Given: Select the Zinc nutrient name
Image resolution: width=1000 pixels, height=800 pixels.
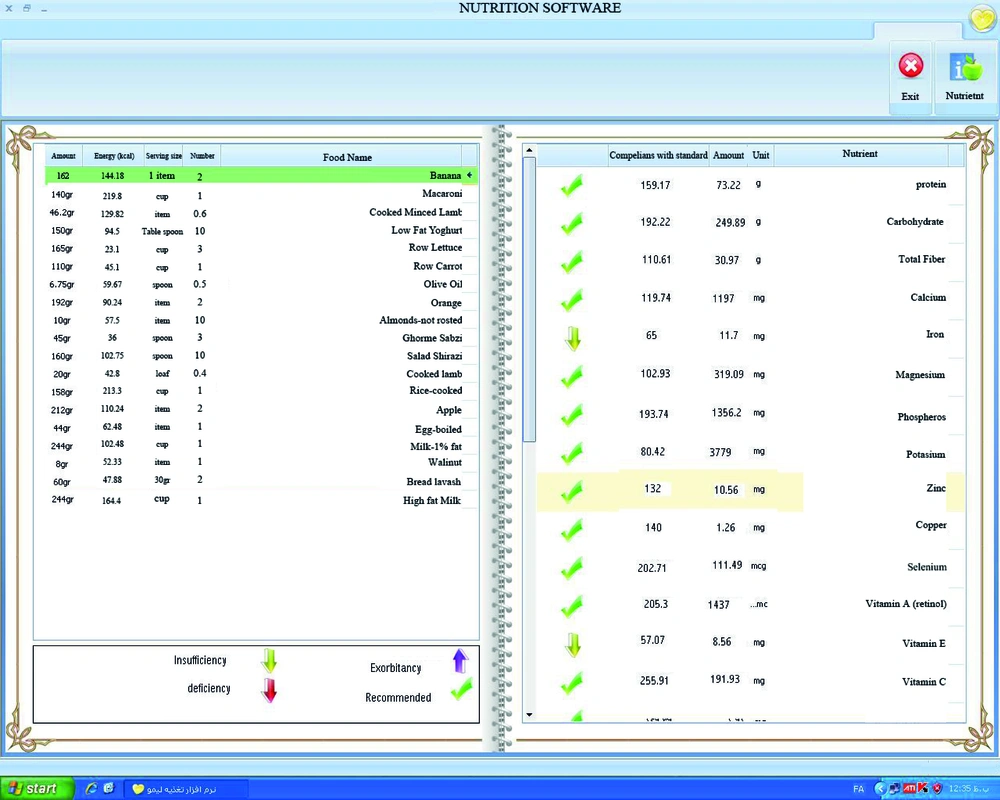Looking at the screenshot, I should 936,488.
